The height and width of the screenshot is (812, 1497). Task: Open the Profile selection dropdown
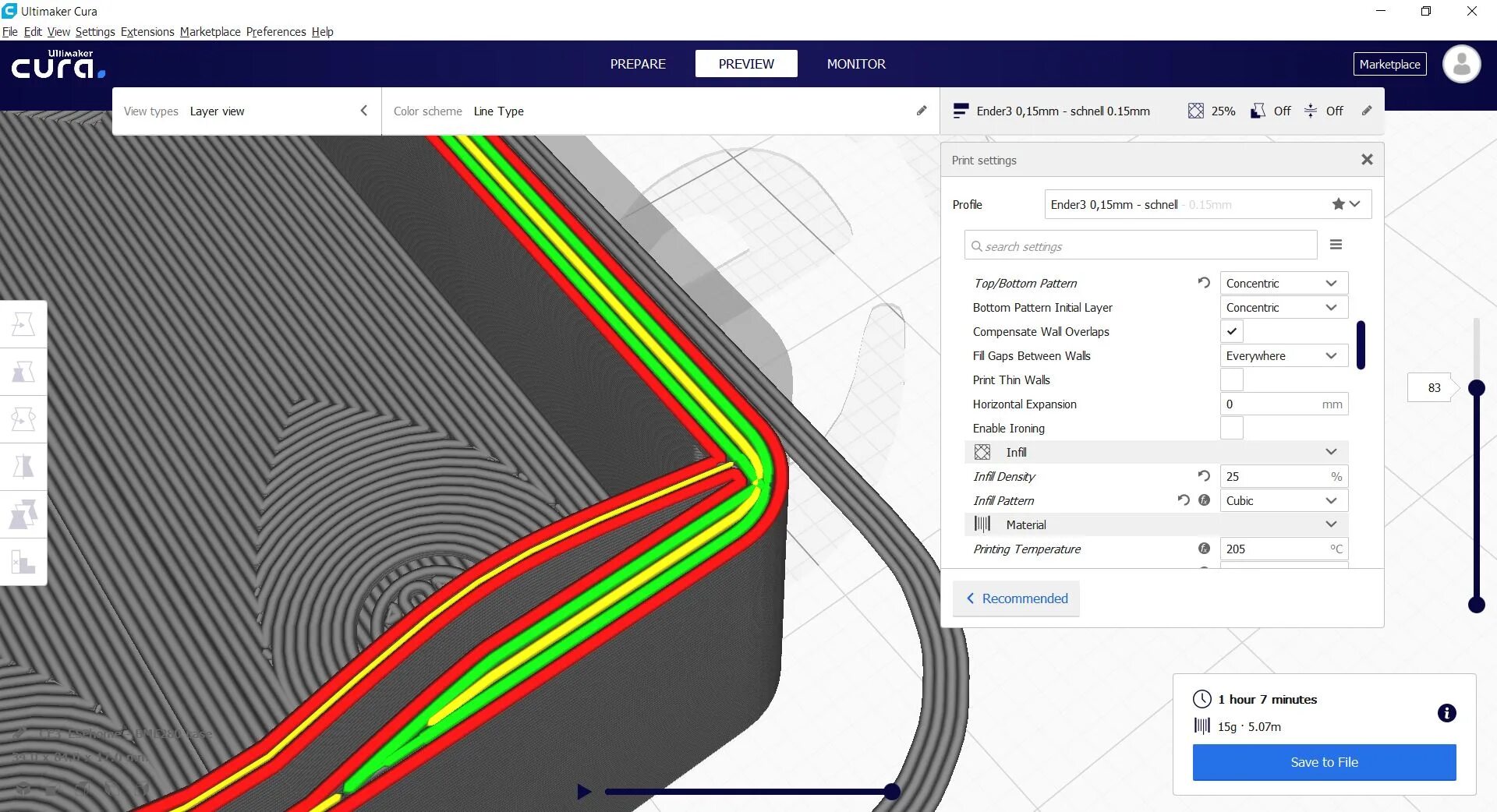[x=1208, y=204]
